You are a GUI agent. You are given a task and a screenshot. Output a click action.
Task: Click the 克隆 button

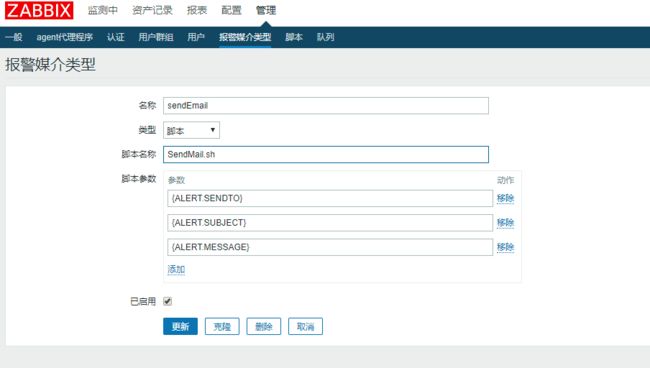pos(222,326)
